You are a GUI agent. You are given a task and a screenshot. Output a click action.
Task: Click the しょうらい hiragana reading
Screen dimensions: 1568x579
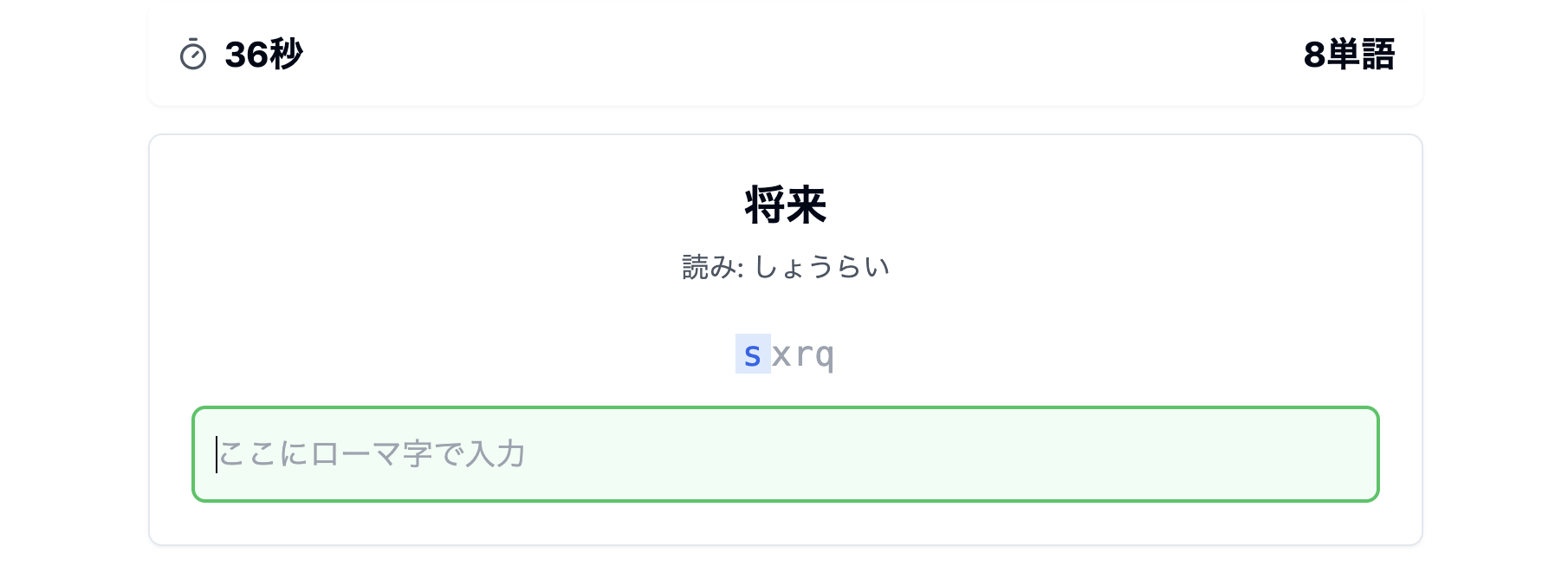pos(822,267)
